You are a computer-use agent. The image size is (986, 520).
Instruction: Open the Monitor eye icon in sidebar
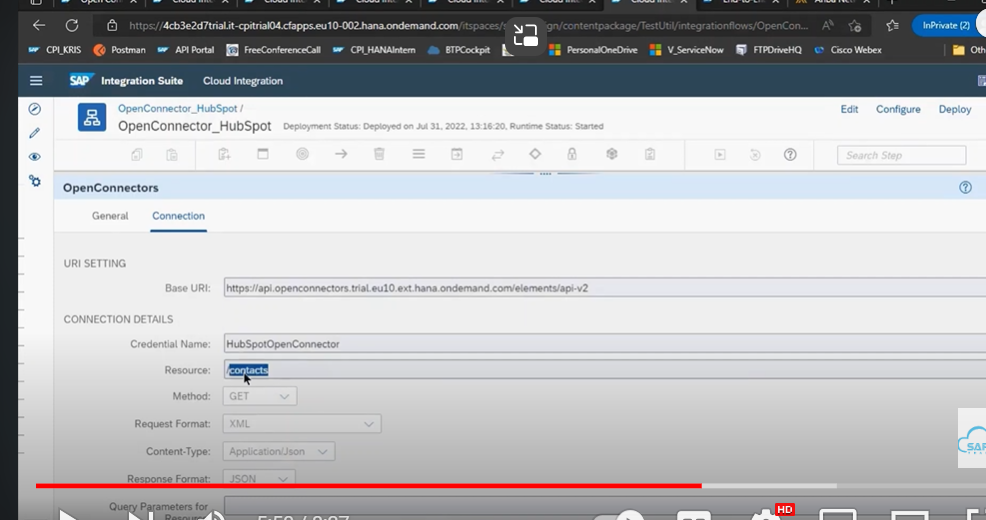[x=35, y=157]
